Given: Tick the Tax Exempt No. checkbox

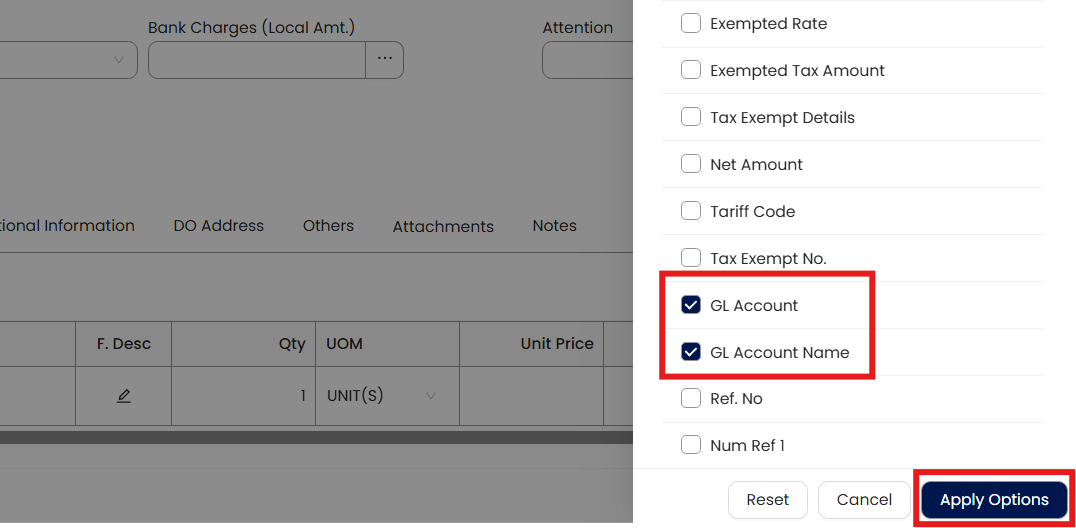Looking at the screenshot, I should click(691, 258).
